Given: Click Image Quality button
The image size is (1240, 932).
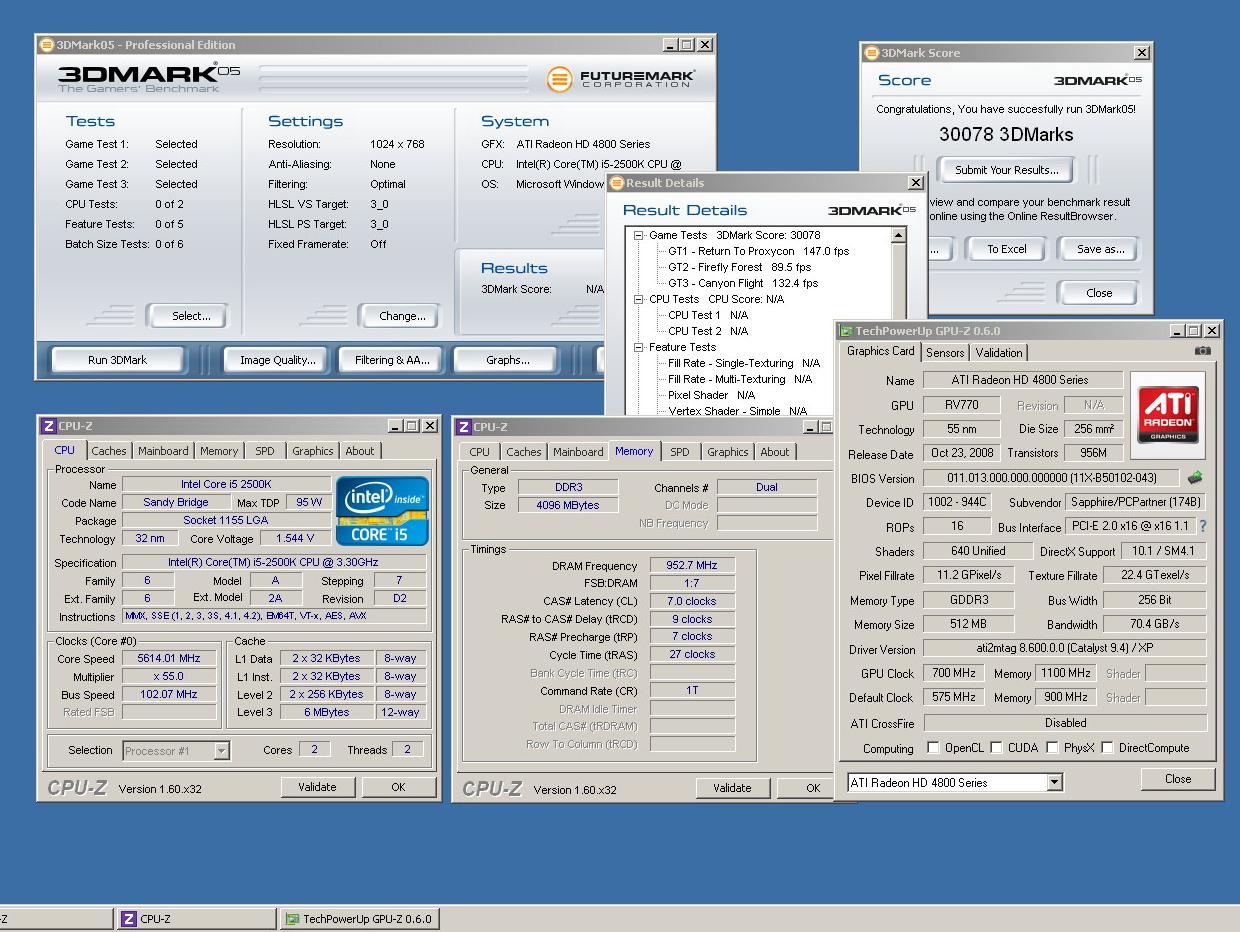Looking at the screenshot, I should click(x=277, y=360).
